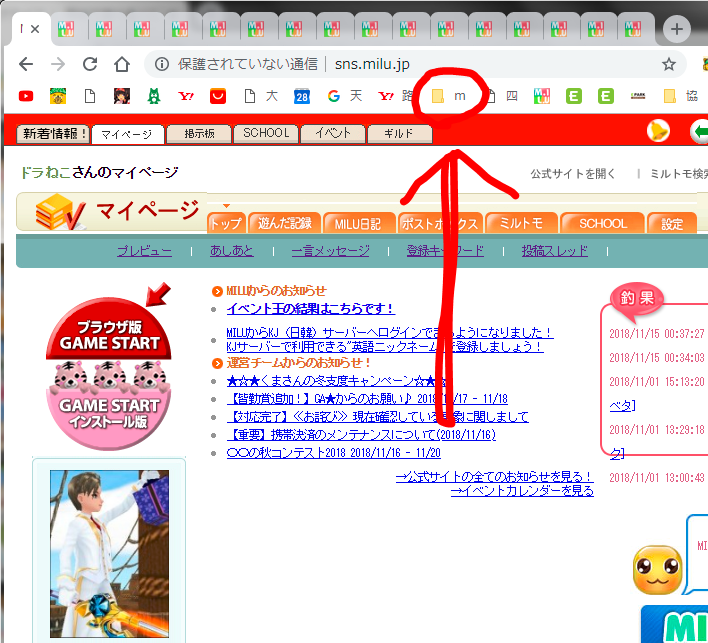Open the Google "天" bookmark
This screenshot has width=708, height=643.
pyautogui.click(x=344, y=97)
